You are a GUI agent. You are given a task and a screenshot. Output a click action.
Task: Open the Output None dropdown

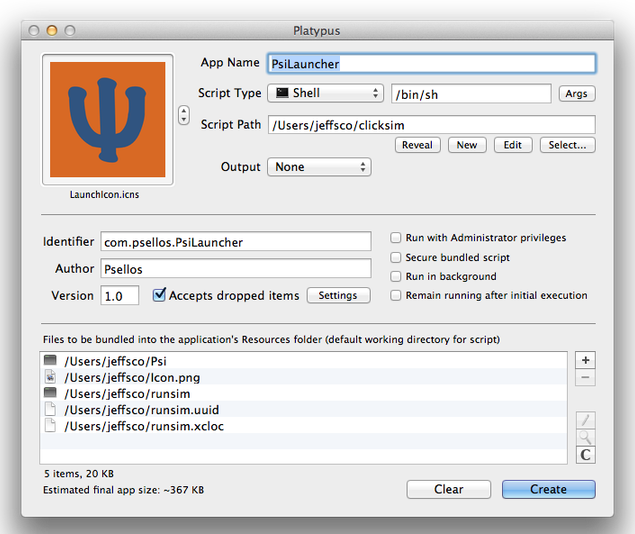coord(319,167)
